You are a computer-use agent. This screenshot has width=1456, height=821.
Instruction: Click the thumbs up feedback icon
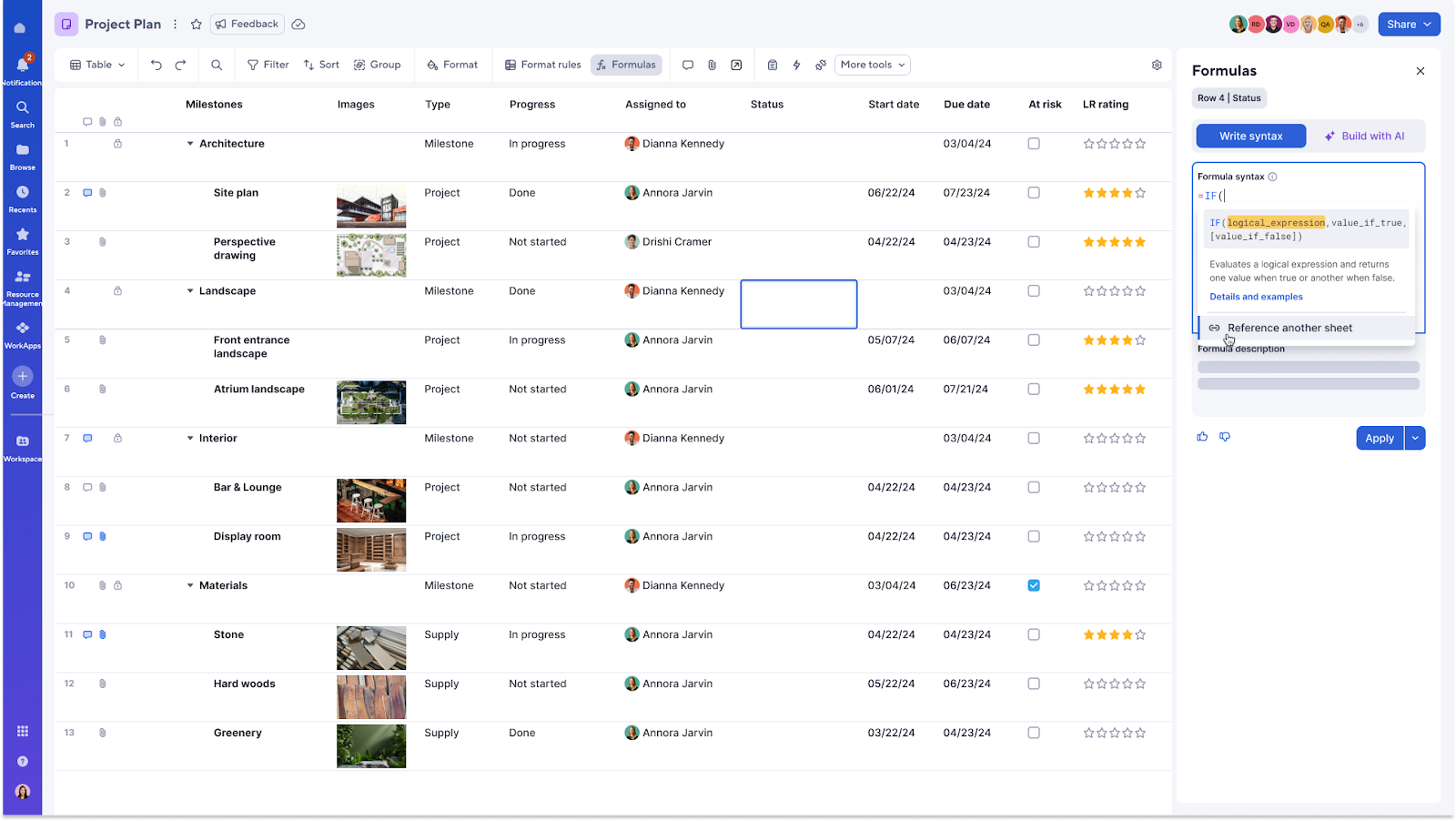pyautogui.click(x=1202, y=437)
